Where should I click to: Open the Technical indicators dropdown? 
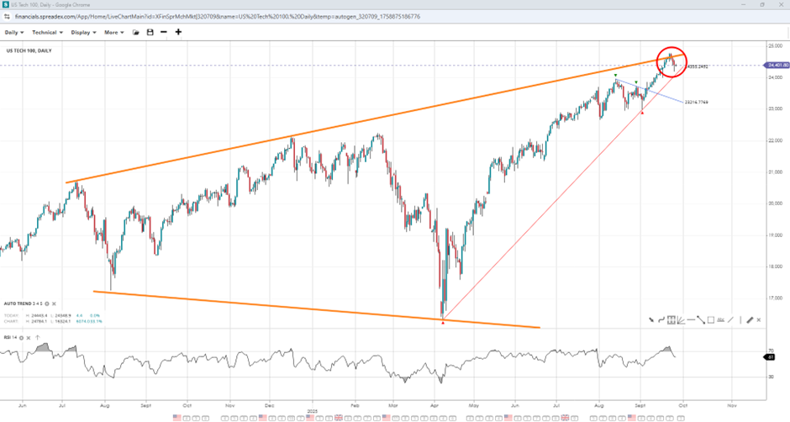[48, 32]
